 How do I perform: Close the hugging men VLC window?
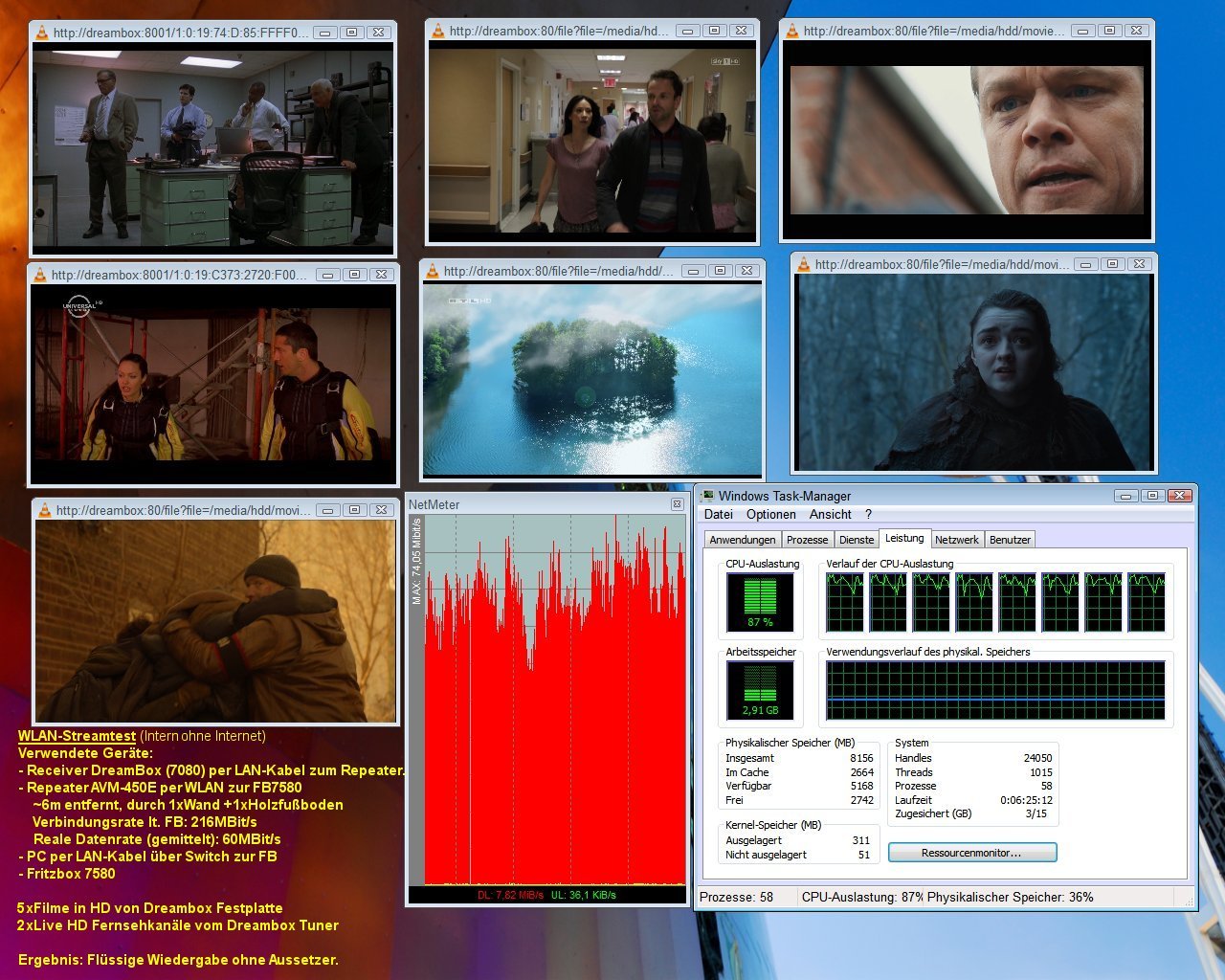pyautogui.click(x=381, y=510)
